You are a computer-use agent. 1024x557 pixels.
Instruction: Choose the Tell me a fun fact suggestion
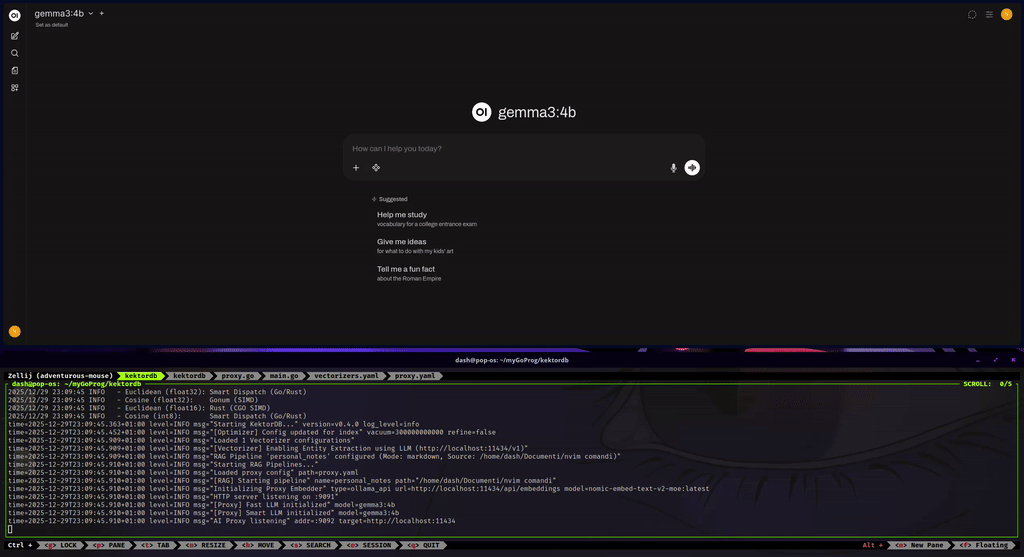pyautogui.click(x=409, y=273)
